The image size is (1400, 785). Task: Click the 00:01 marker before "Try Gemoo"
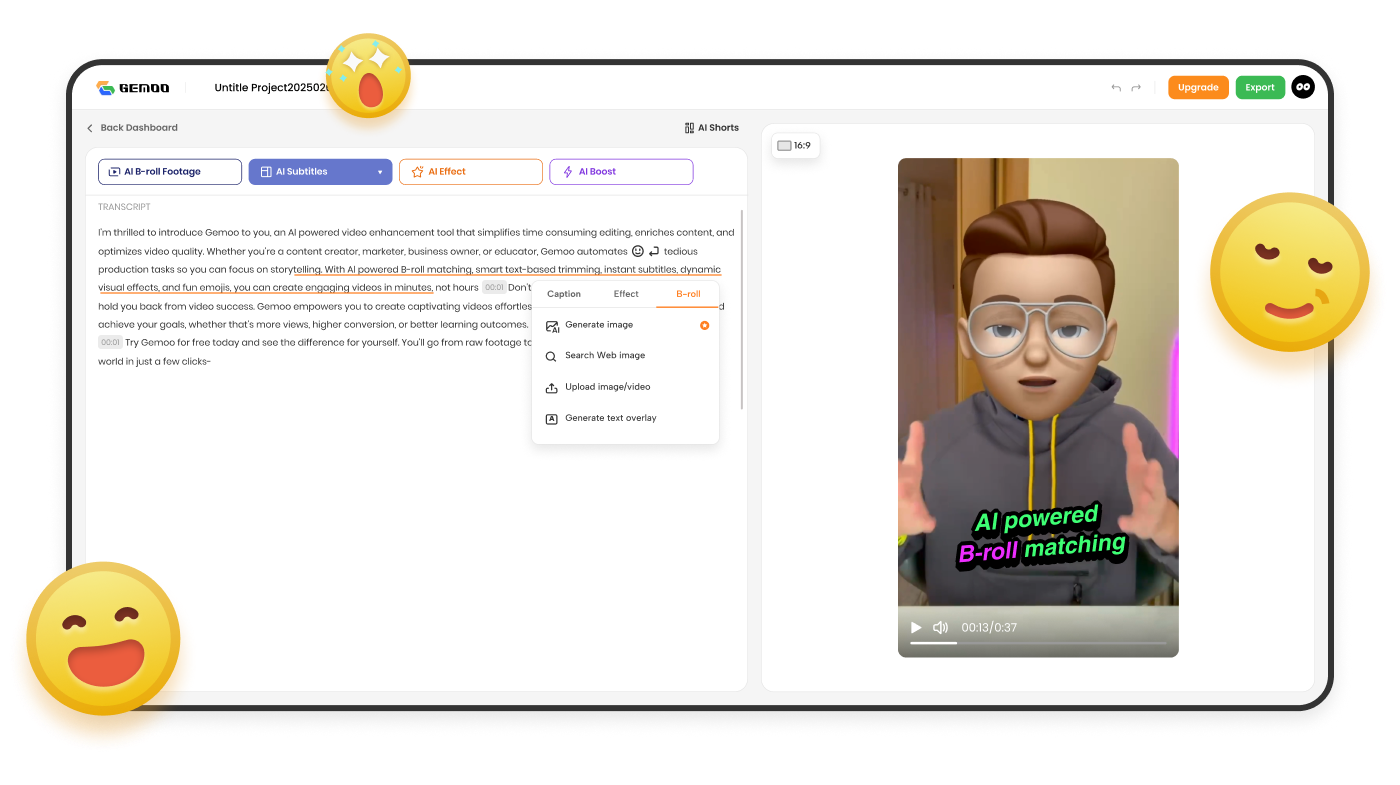(x=110, y=343)
